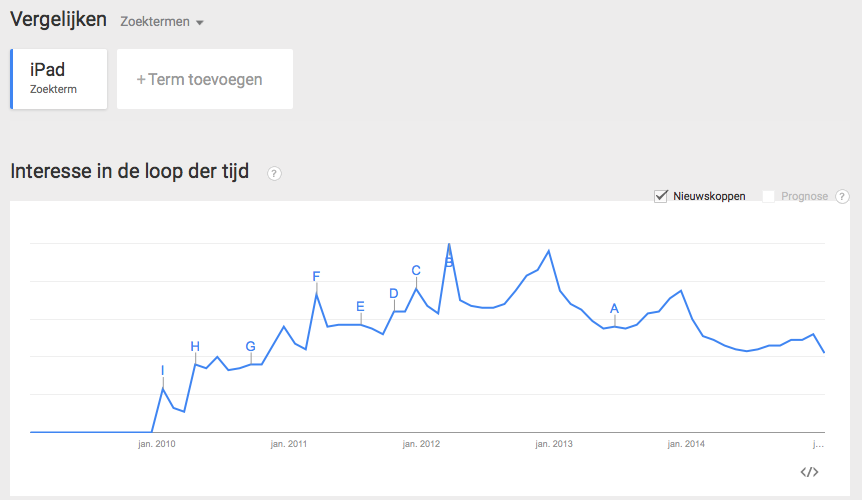This screenshot has width=862, height=500.
Task: Open the Zoektermen dropdown
Action: click(161, 22)
